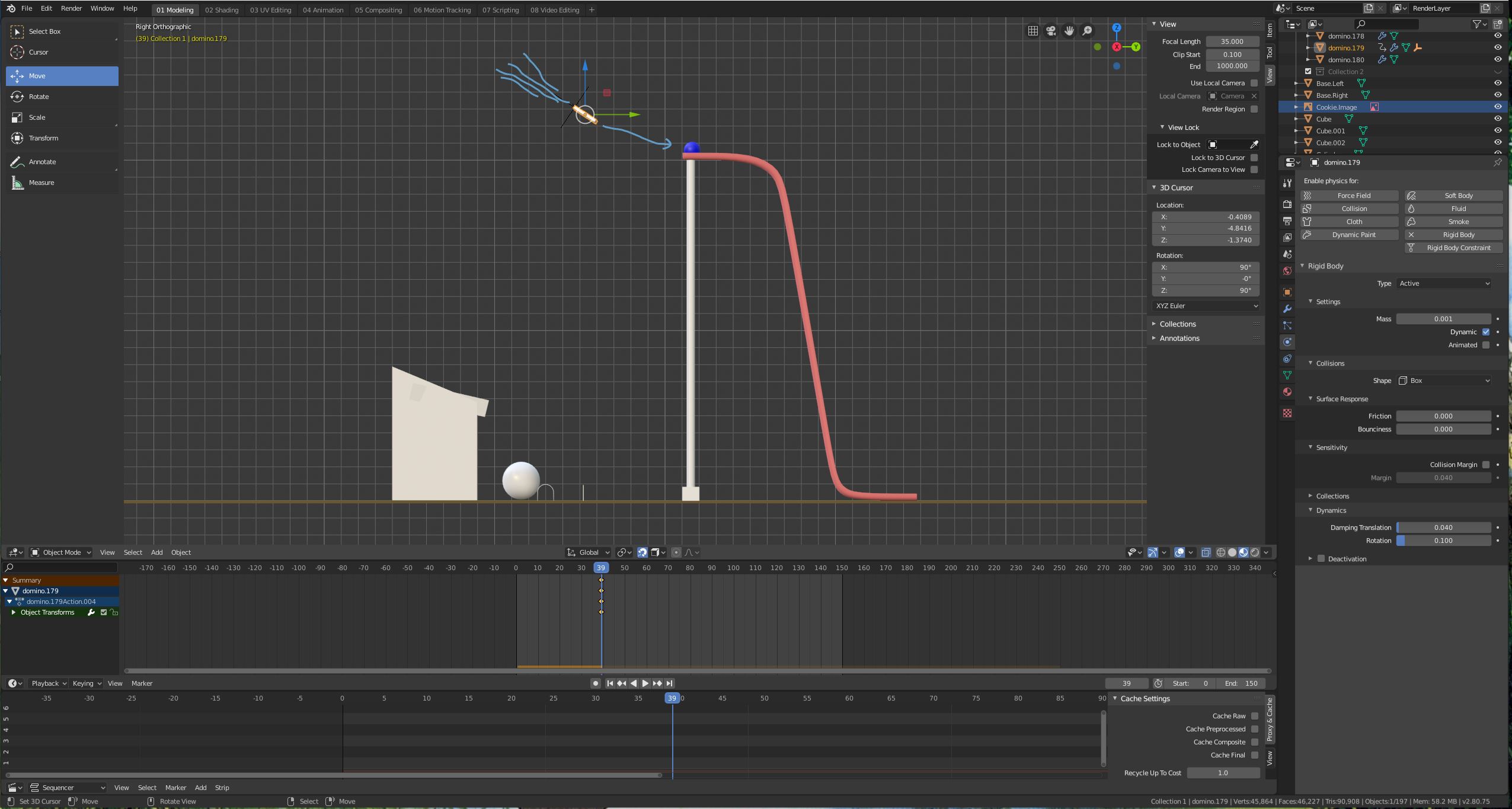Enable Use Local Camera checkbox

(1254, 83)
